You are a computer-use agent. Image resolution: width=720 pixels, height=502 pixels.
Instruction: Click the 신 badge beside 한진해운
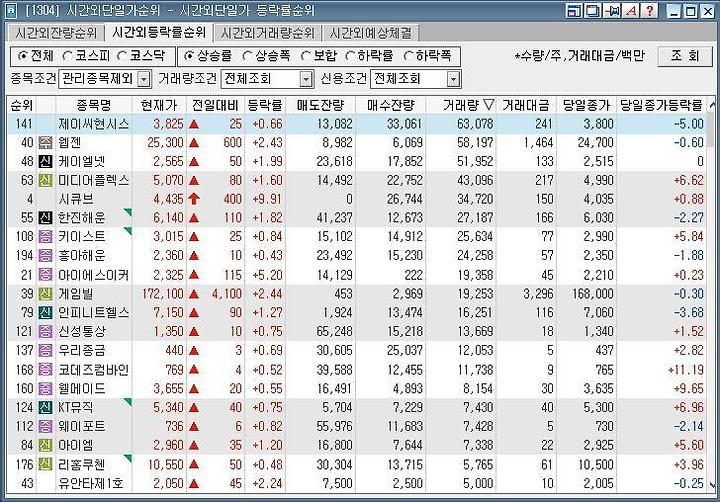click(x=45, y=217)
